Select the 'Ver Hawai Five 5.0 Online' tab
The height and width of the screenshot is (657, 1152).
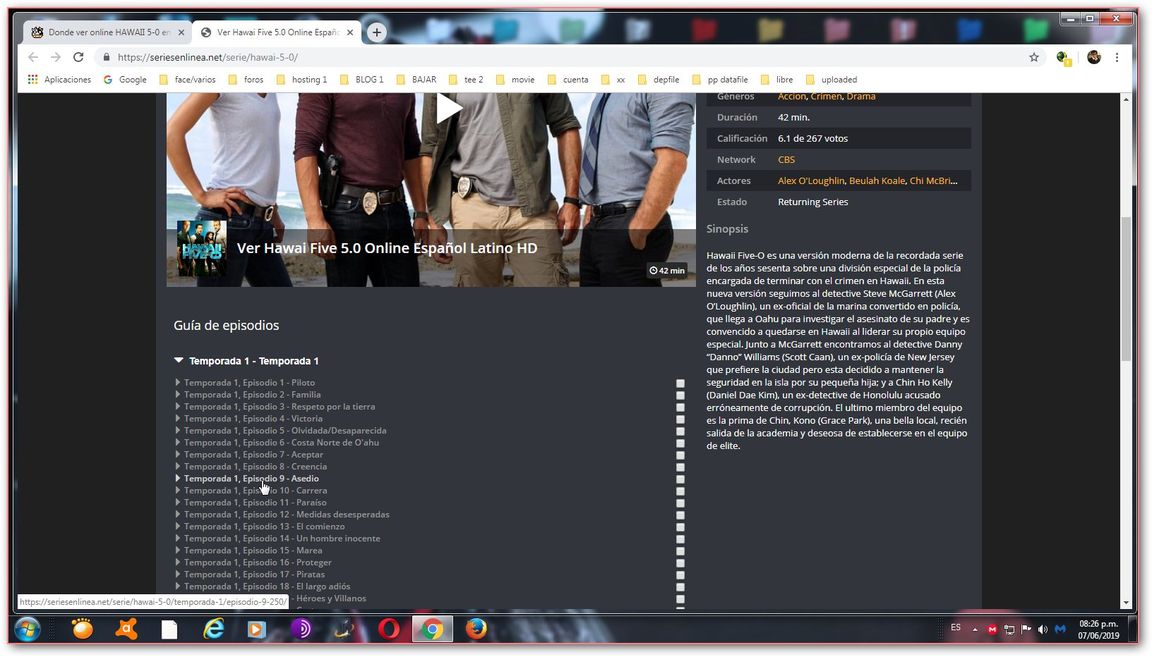(x=277, y=32)
